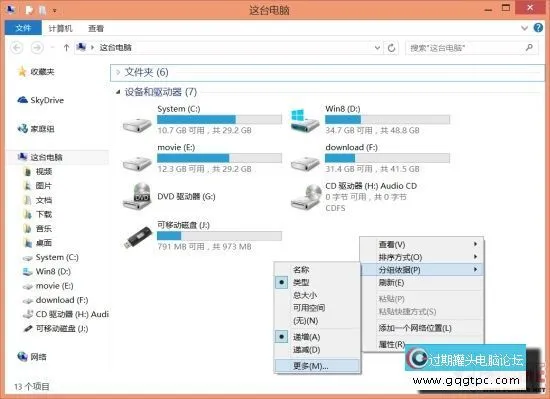
Task: Expand the 文件夹 (6) group
Action: [118, 72]
